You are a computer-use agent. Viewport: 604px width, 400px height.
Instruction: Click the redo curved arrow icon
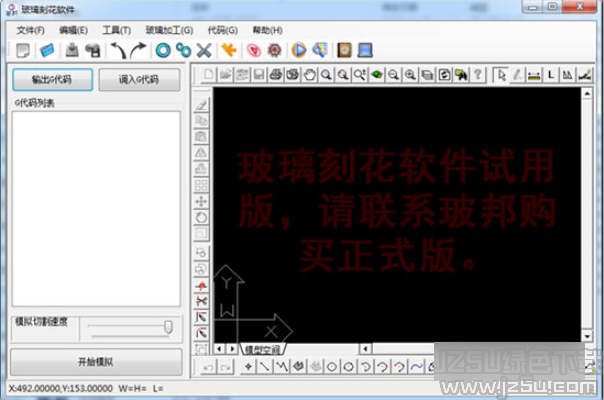point(138,50)
